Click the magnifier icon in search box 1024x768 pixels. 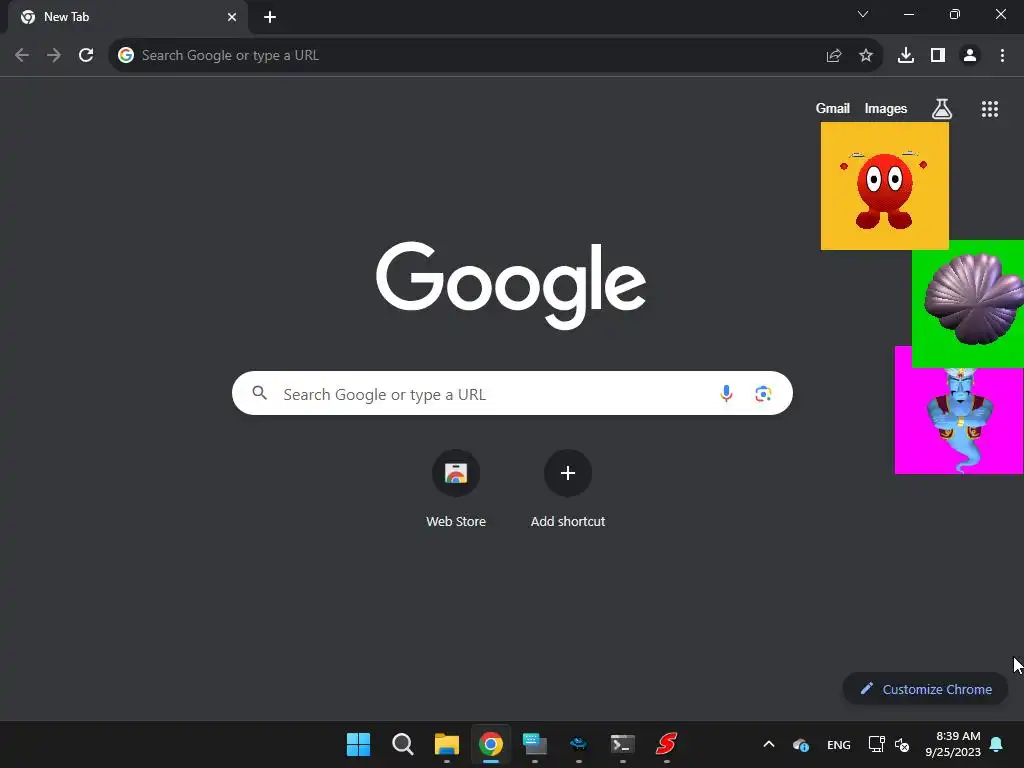pyautogui.click(x=260, y=393)
